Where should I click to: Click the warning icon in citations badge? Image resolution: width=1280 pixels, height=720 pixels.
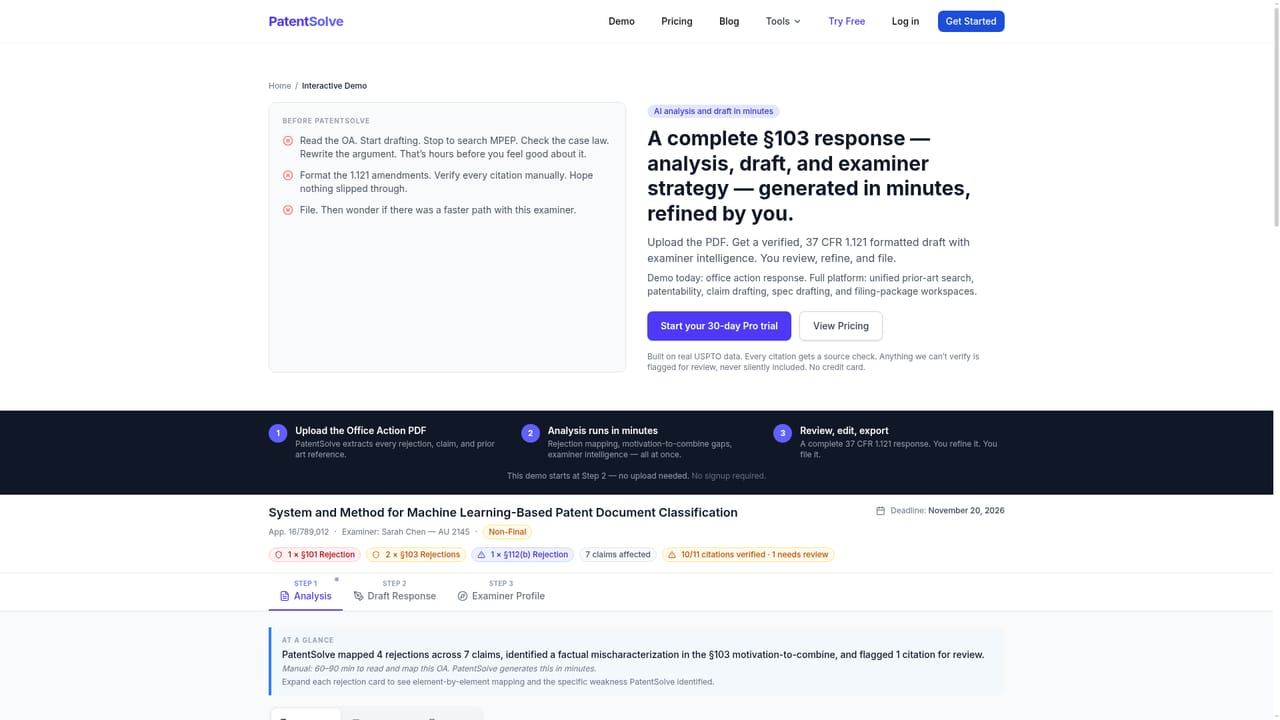click(672, 554)
